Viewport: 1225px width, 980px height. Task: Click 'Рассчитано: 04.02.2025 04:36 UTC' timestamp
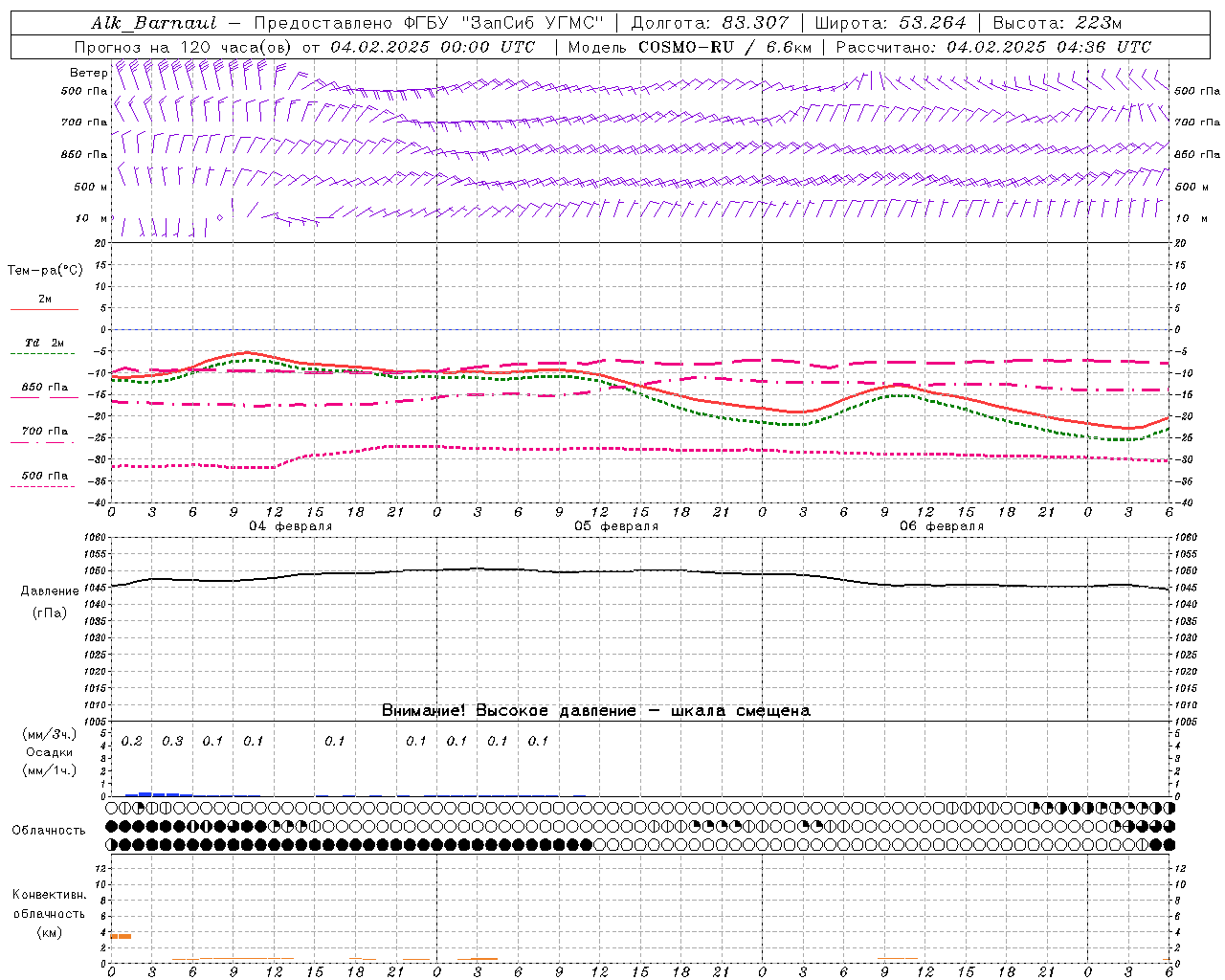click(993, 47)
